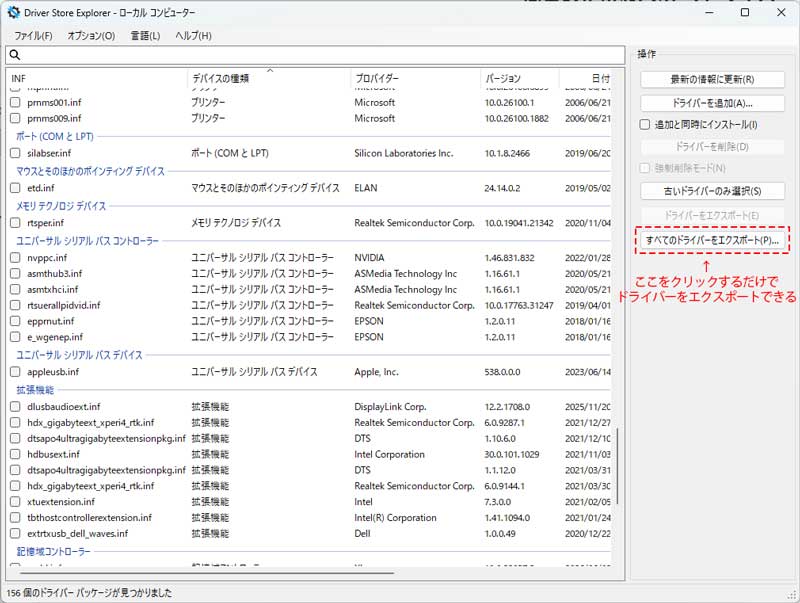Check the rtsper.inf checkbox

15,223
